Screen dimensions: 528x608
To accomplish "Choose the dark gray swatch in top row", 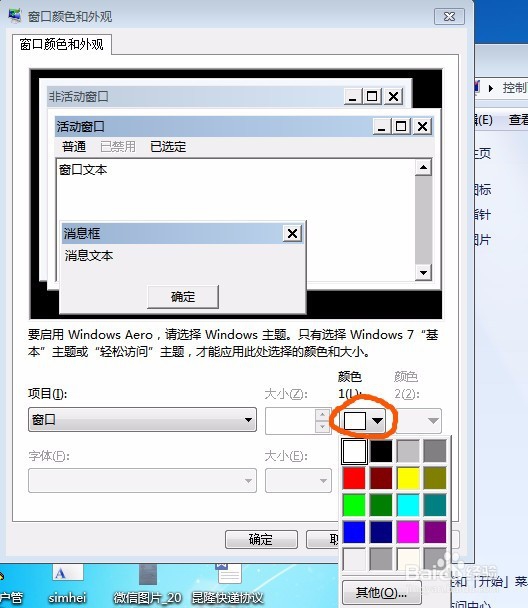I will pos(435,451).
